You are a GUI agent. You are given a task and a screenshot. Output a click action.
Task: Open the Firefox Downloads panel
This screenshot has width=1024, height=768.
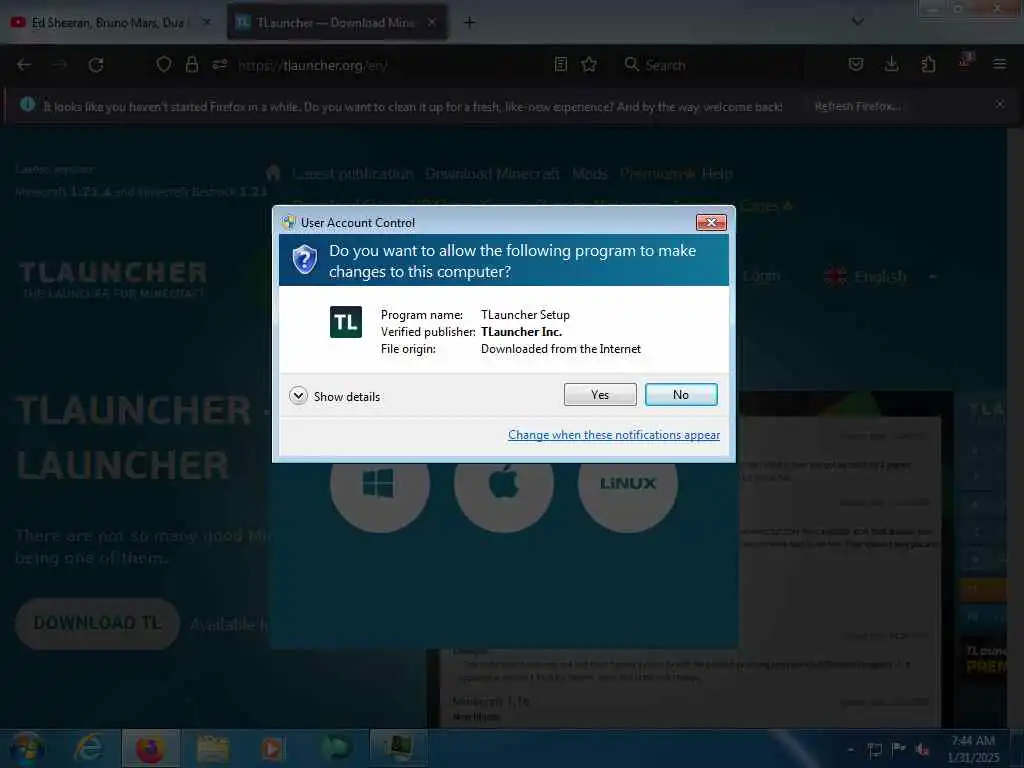891,64
